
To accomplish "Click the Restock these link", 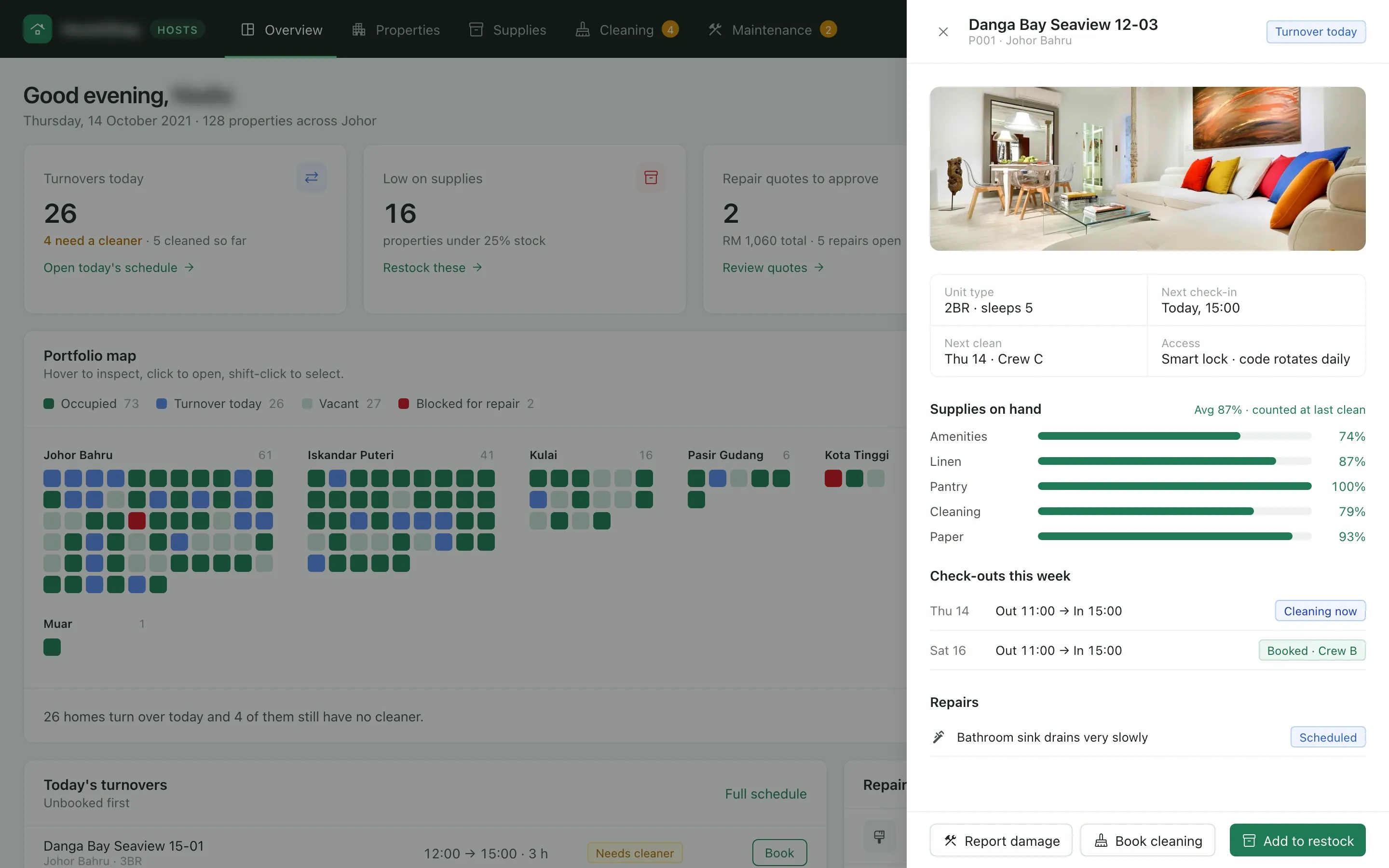I will [432, 268].
